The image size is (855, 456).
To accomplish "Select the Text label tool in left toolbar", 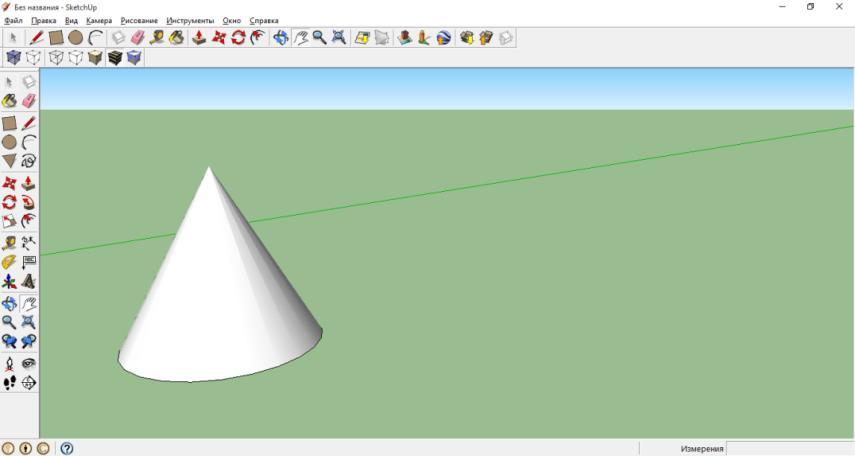I will pos(29,262).
